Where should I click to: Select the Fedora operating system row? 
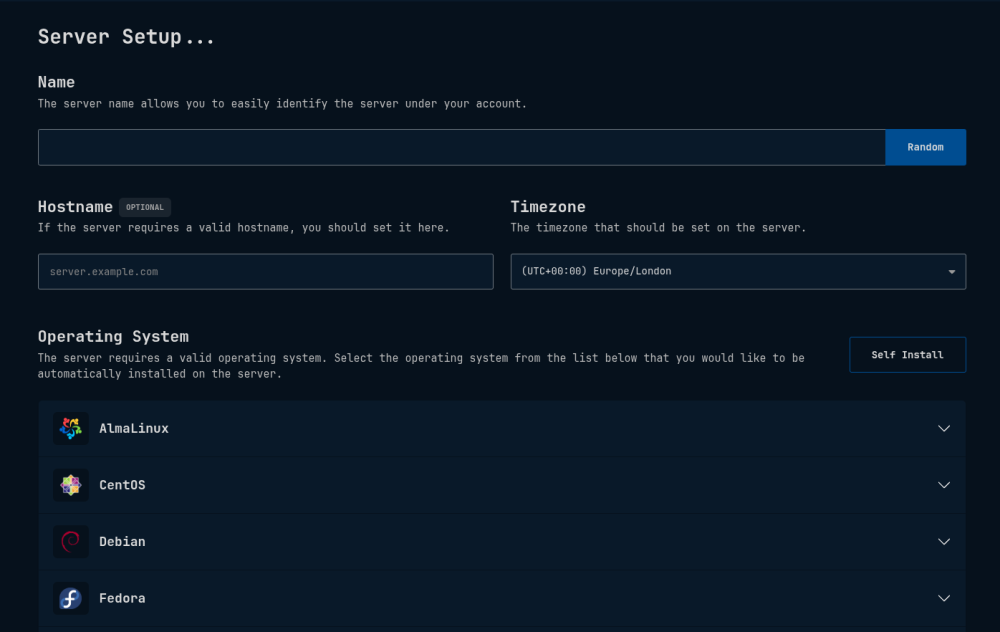click(x=501, y=598)
